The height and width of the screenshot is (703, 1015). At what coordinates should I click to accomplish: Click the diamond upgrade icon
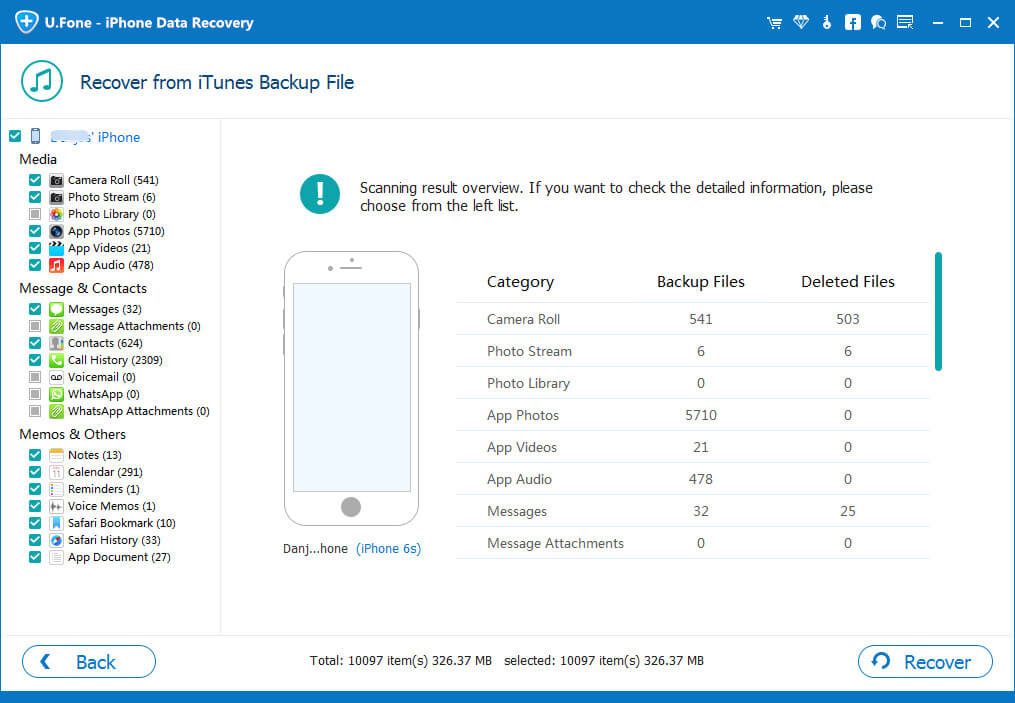801,23
